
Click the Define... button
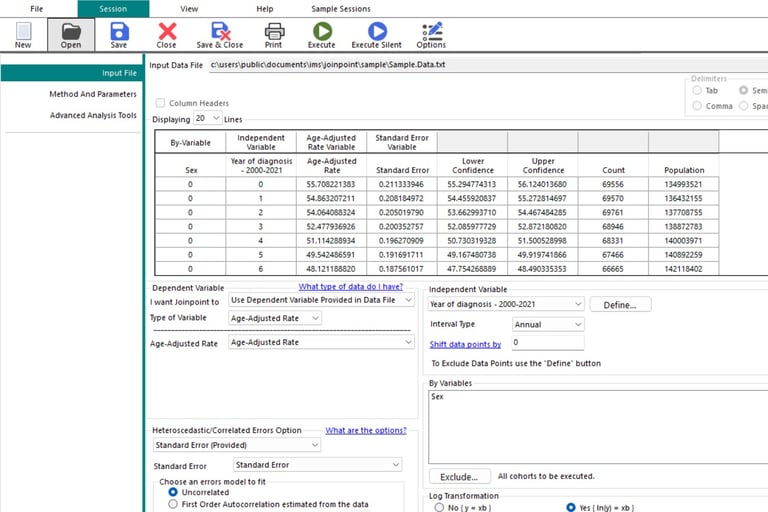[x=621, y=305]
